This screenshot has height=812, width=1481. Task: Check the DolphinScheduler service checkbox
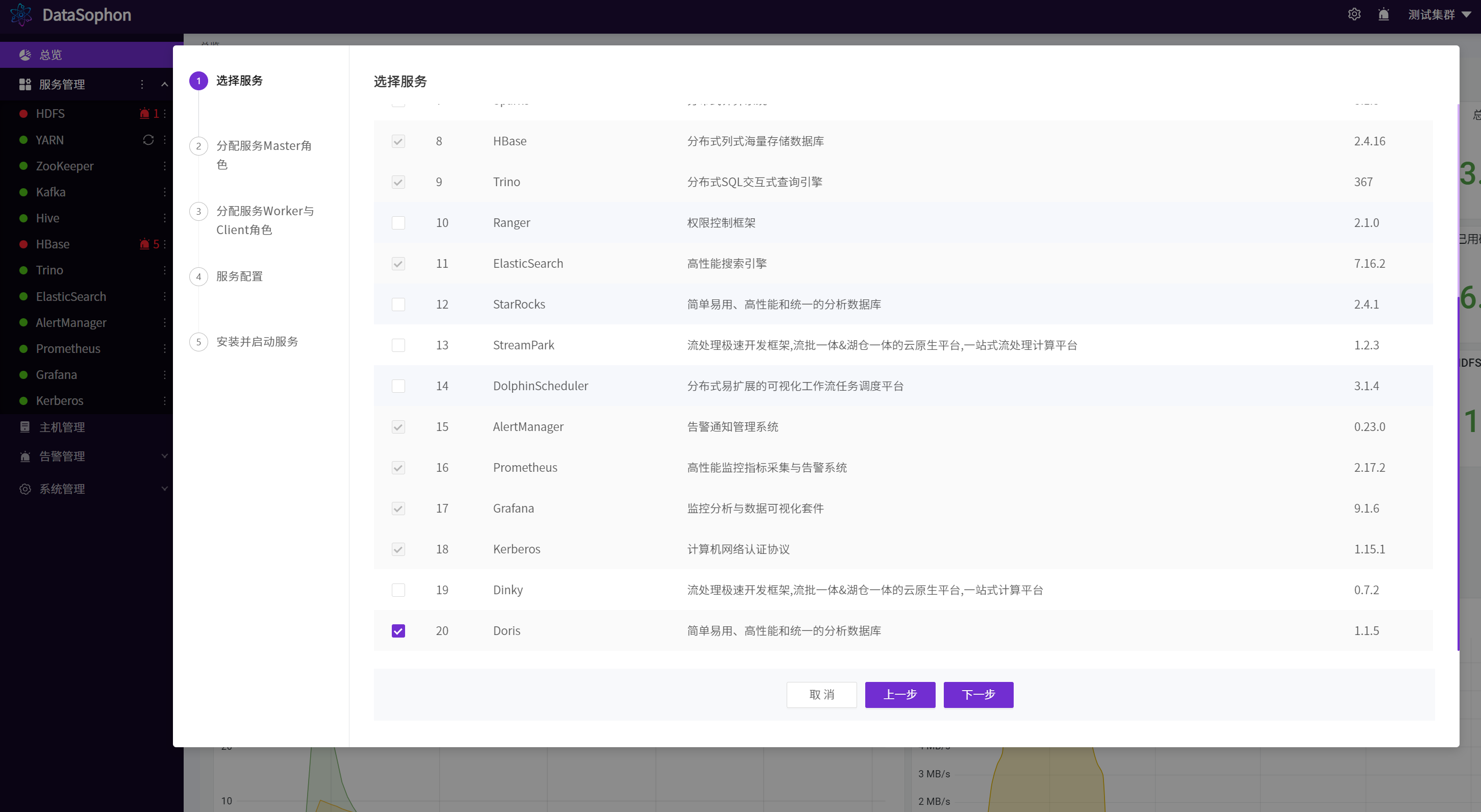click(398, 386)
